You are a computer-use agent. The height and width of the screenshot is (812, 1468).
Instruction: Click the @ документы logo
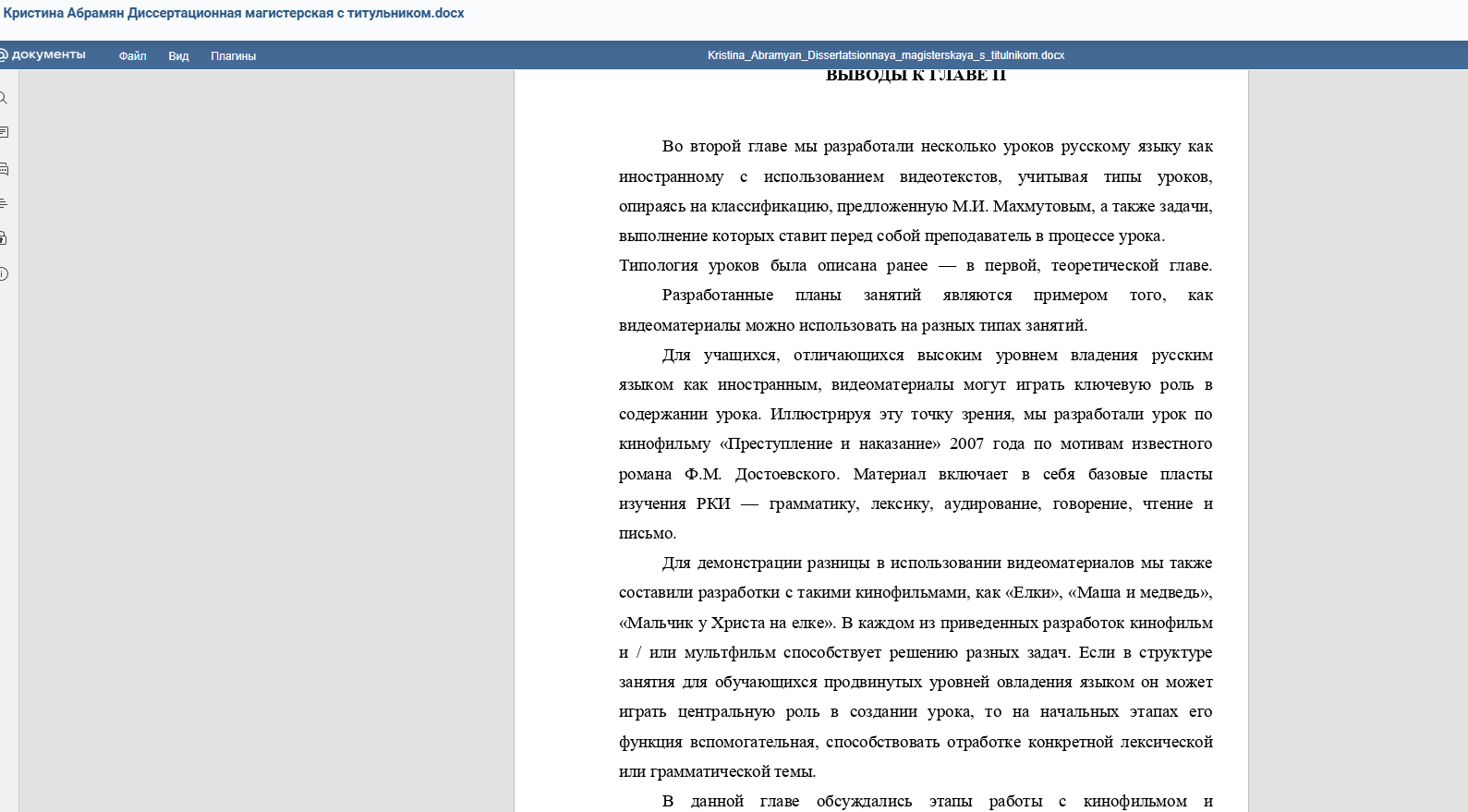coord(44,55)
